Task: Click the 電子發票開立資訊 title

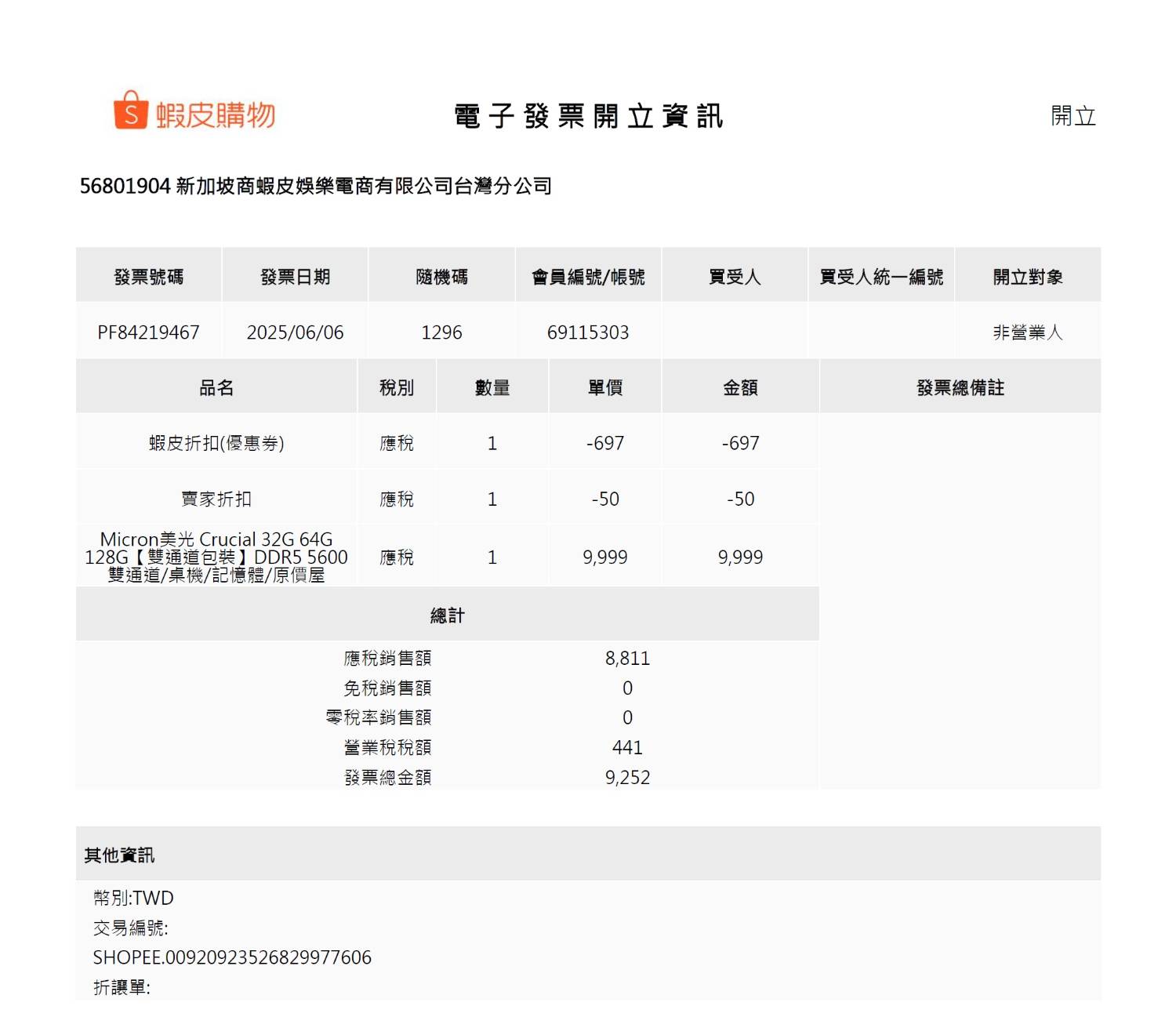Action: pyautogui.click(x=589, y=116)
